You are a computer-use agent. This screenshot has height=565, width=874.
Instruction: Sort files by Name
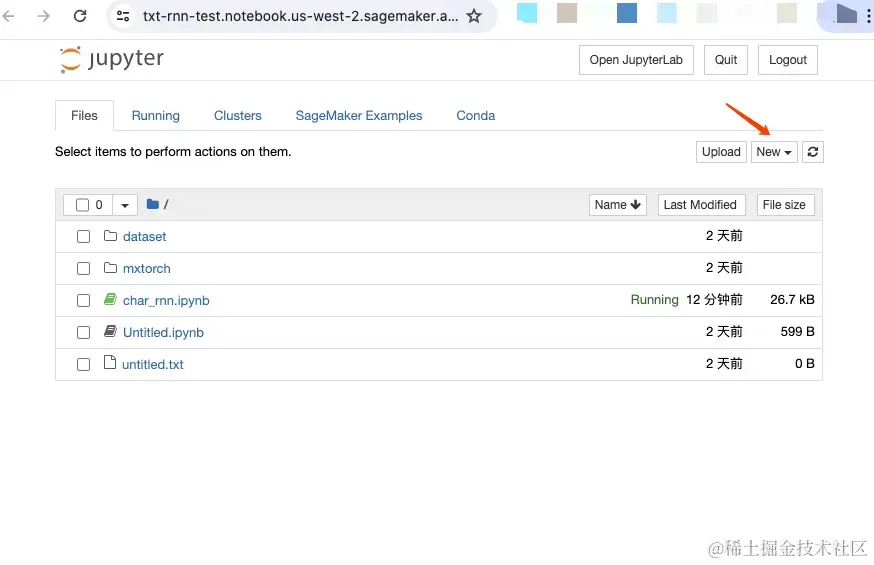pyautogui.click(x=618, y=204)
